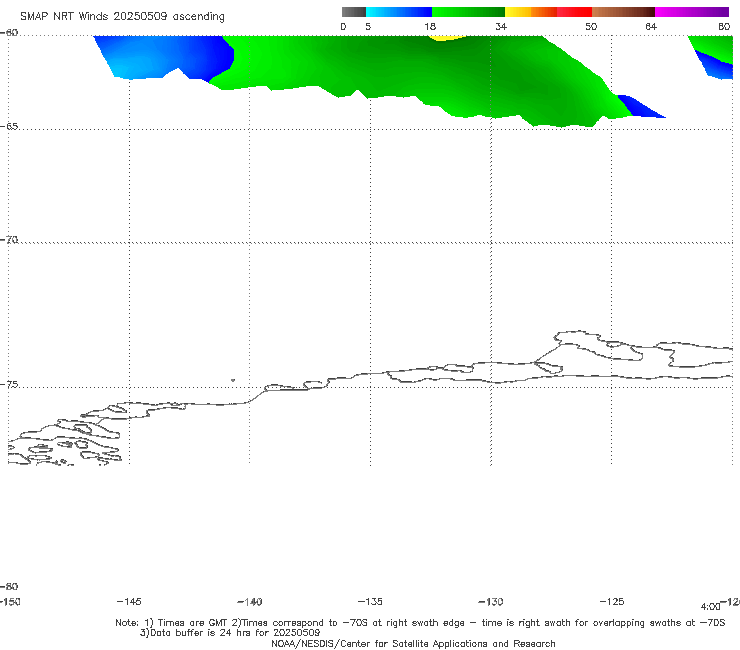Click the longitude label '-130'
The image size is (740, 650).
[491, 601]
